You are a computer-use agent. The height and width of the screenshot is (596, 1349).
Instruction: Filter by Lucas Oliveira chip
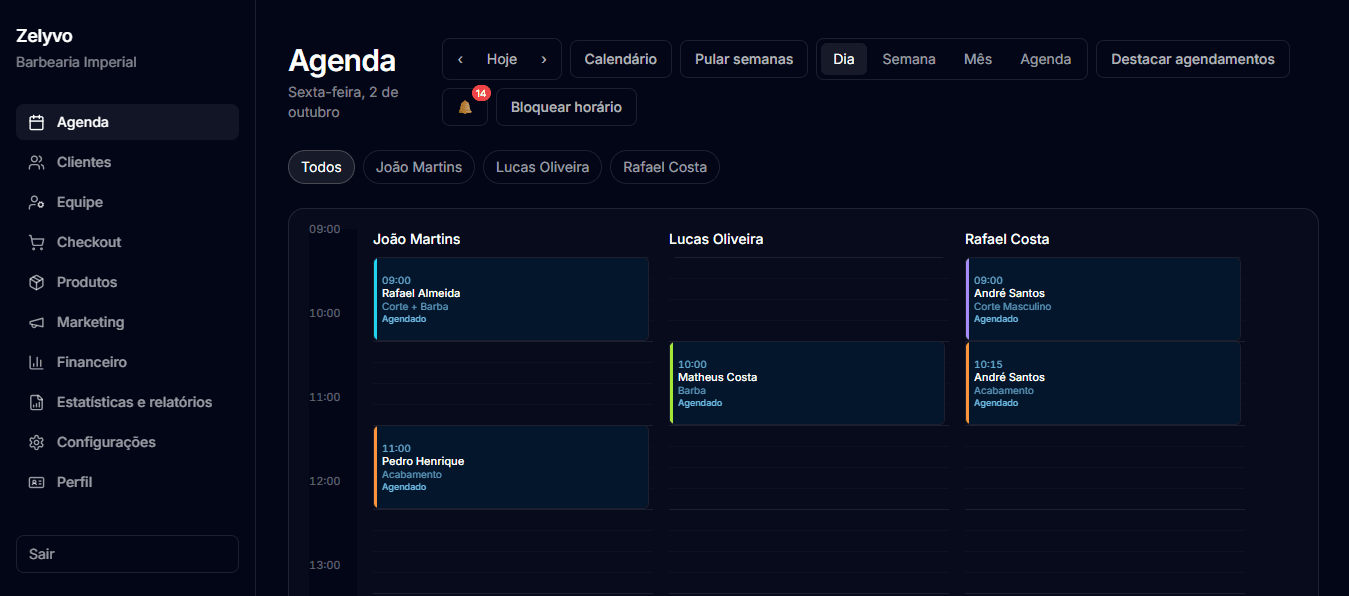[543, 167]
